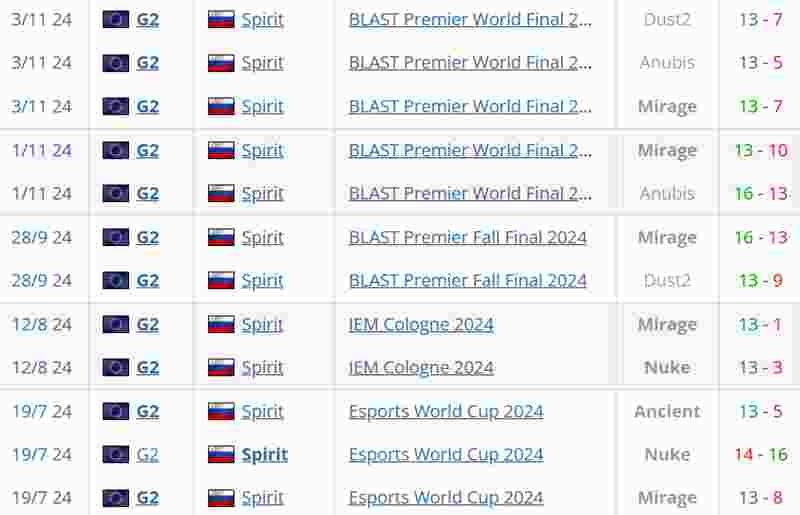Open the IEM Cologne 2024 event on the Nuke row
This screenshot has width=800, height=515.
[x=421, y=367]
